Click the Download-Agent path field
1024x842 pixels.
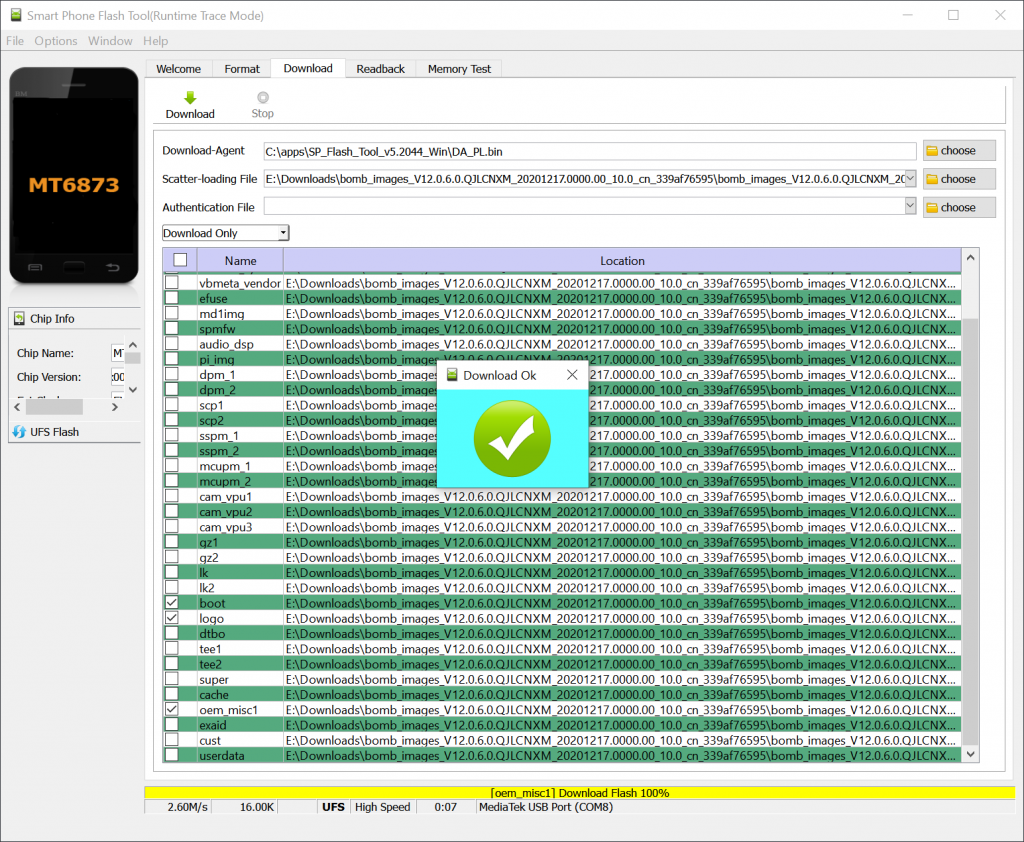point(590,152)
